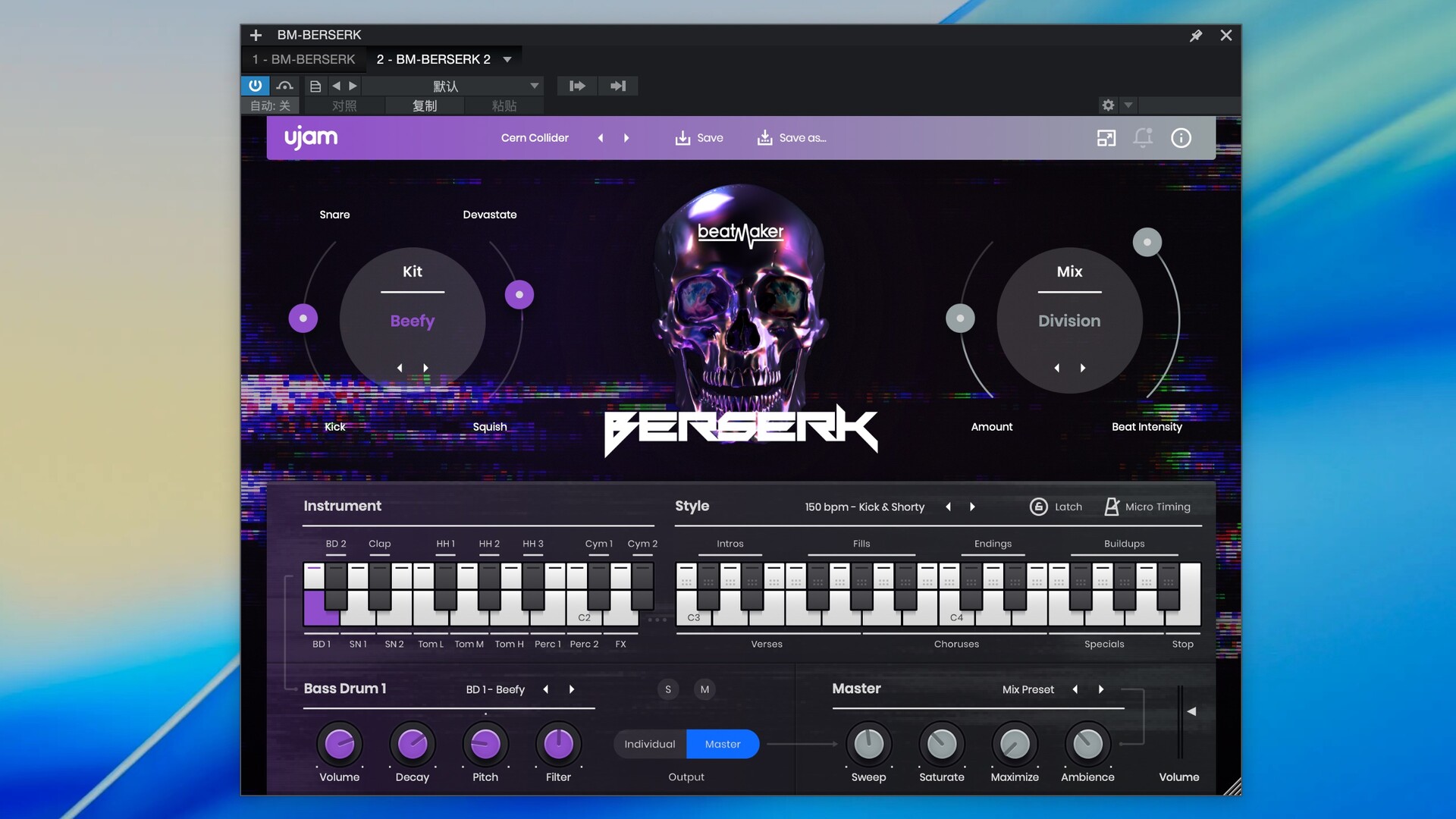
Task: Click the Sweep knob
Action: coord(869,744)
